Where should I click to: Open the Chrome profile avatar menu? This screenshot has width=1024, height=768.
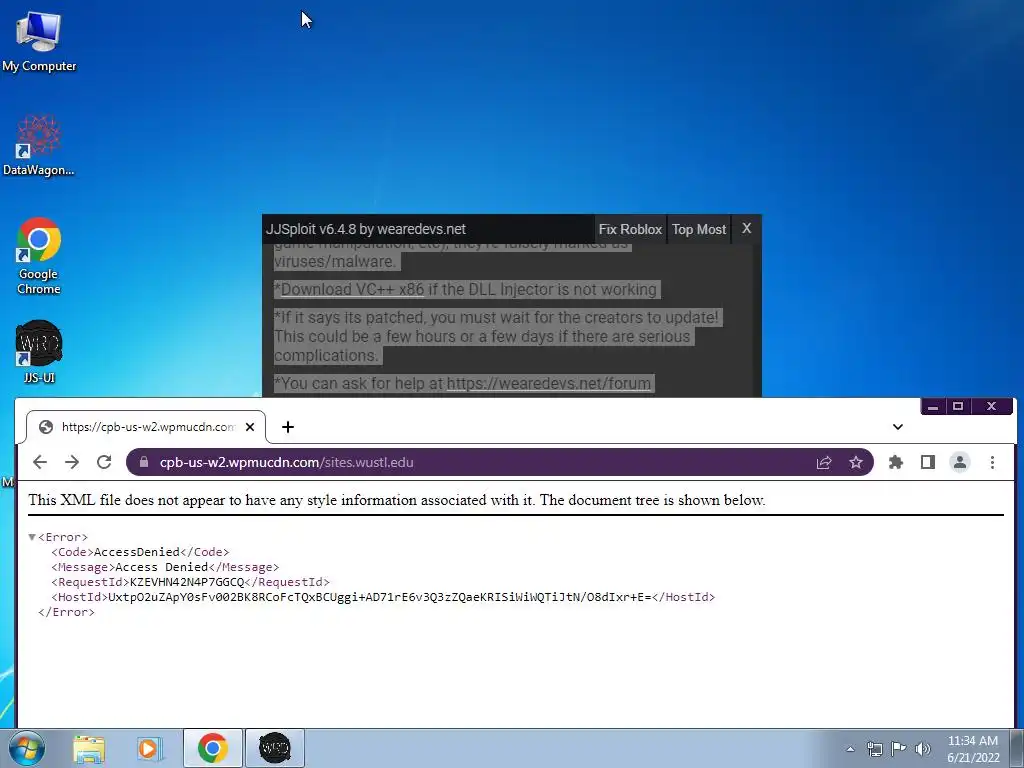pyautogui.click(x=959, y=462)
